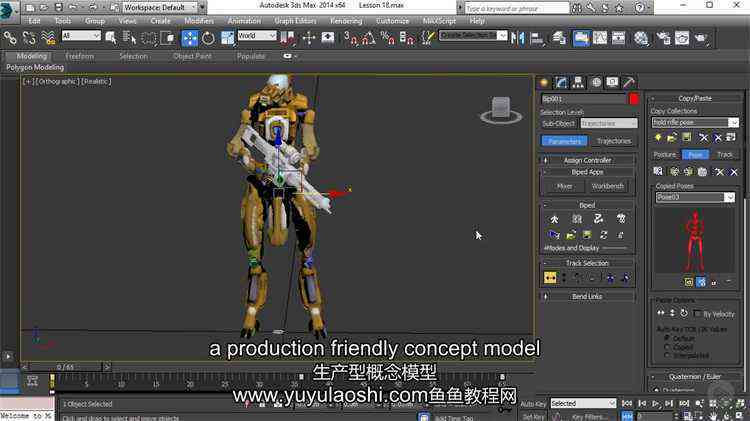Image resolution: width=750 pixels, height=421 pixels.
Task: Click the Bip001 object name field
Action: click(x=583, y=99)
